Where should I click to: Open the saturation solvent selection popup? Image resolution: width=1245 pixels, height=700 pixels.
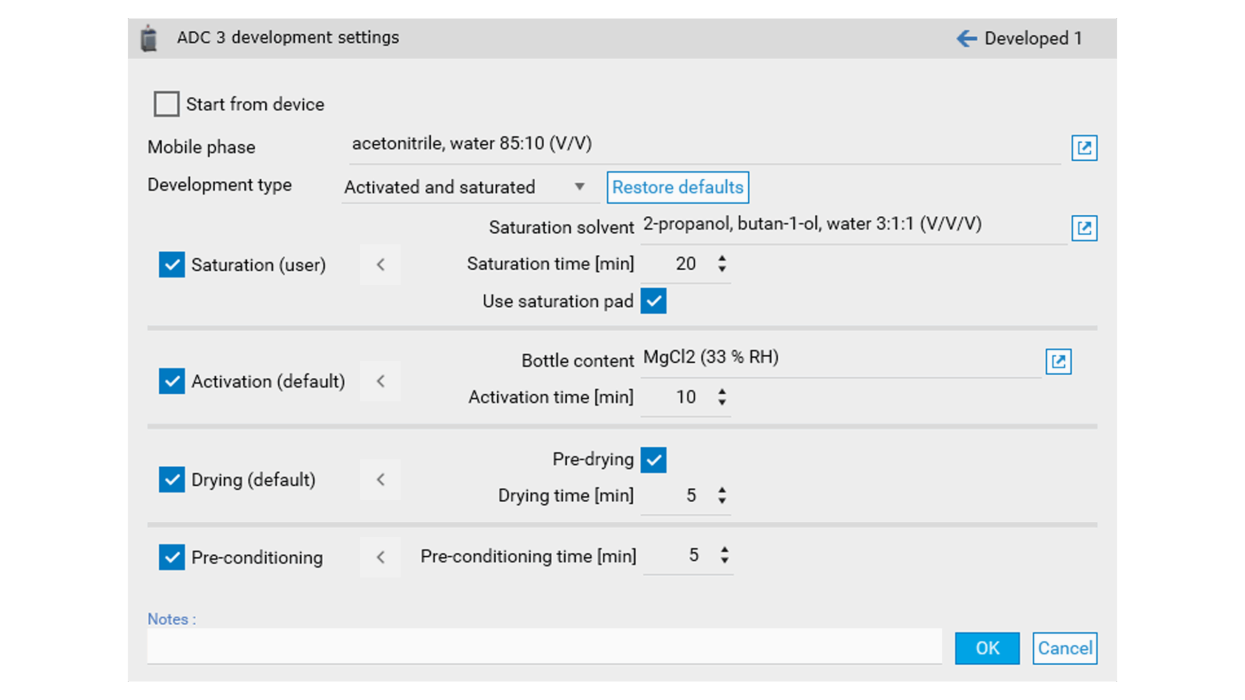tap(1084, 228)
